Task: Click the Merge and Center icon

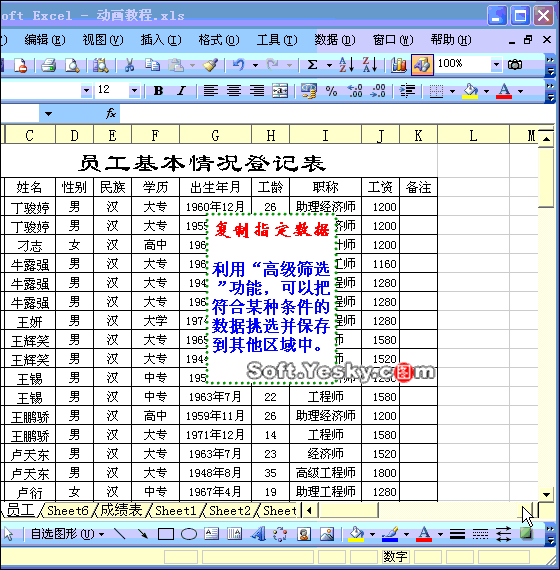Action: pyautogui.click(x=280, y=91)
